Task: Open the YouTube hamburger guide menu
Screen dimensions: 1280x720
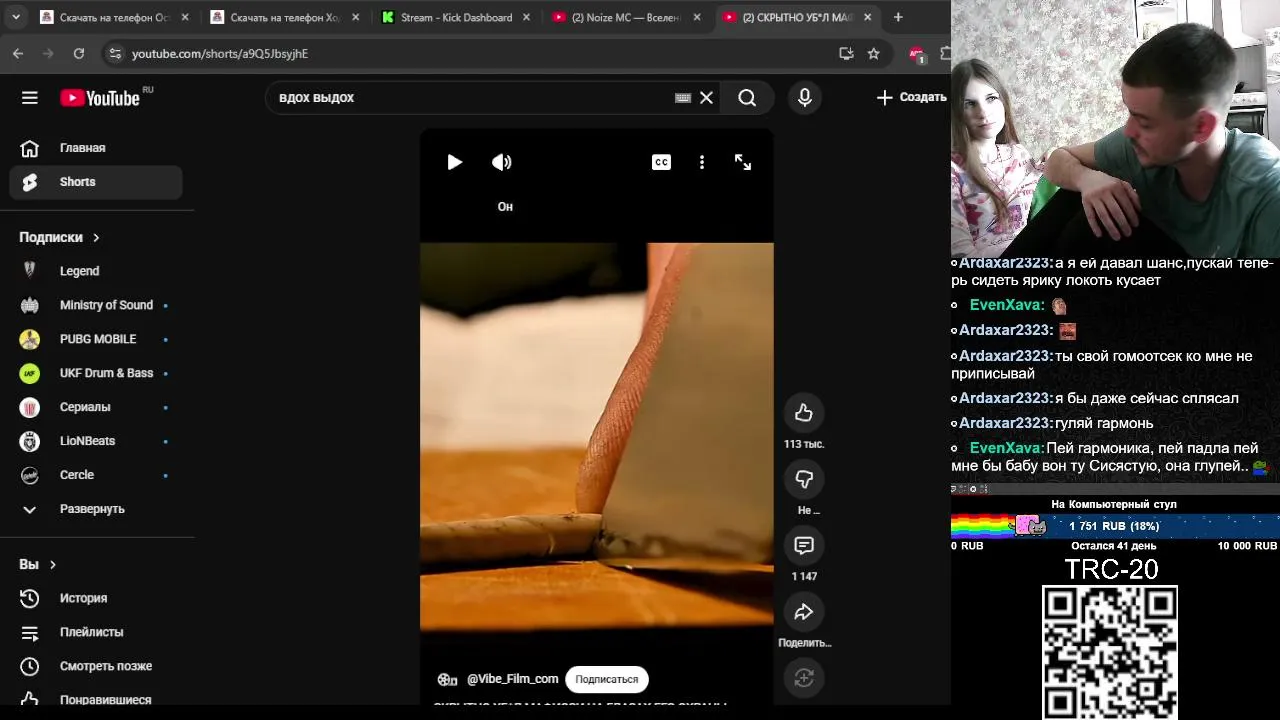Action: [x=30, y=97]
